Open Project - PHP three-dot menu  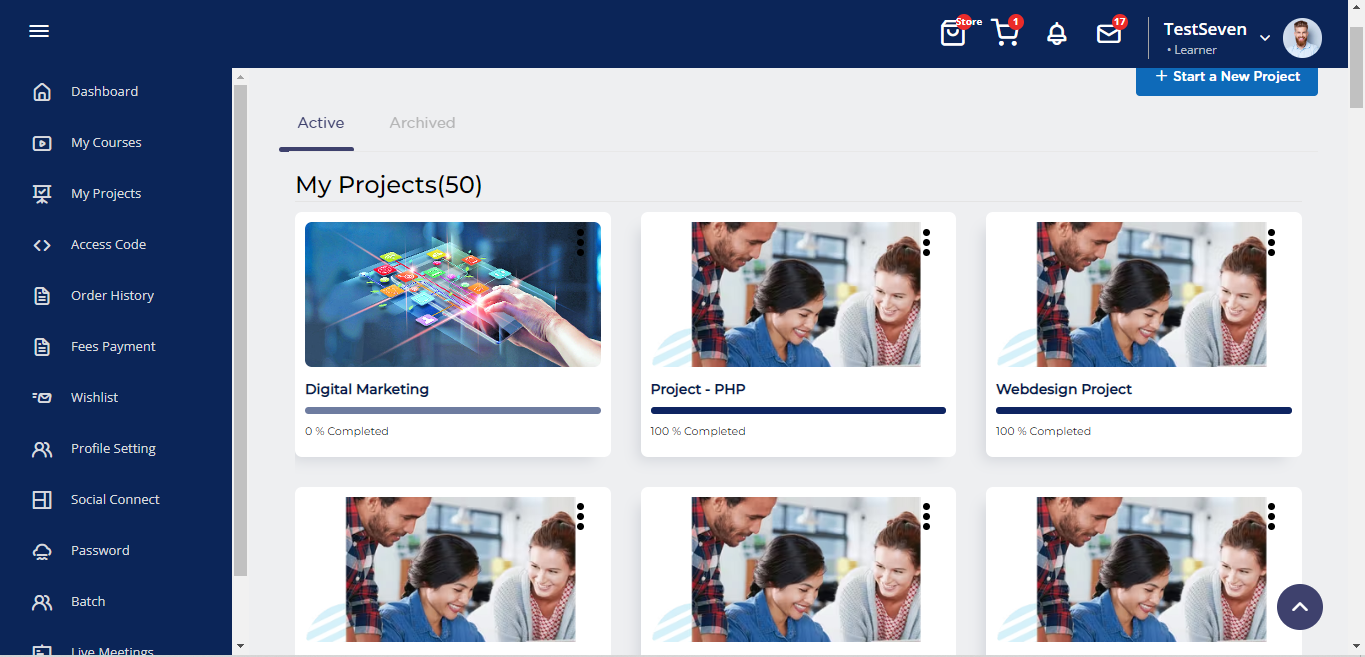(x=926, y=242)
